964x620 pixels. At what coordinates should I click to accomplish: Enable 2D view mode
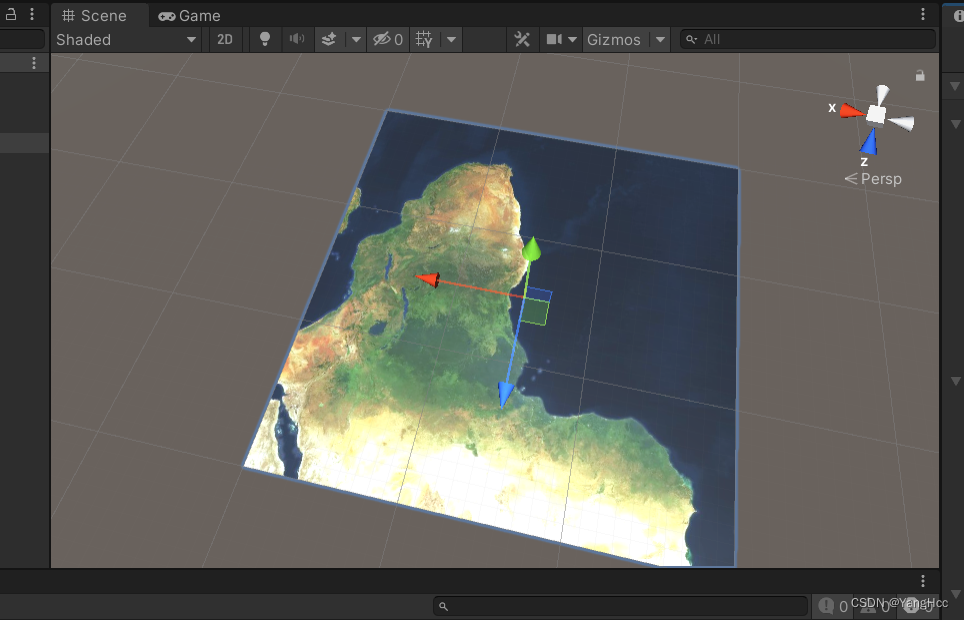tap(224, 39)
